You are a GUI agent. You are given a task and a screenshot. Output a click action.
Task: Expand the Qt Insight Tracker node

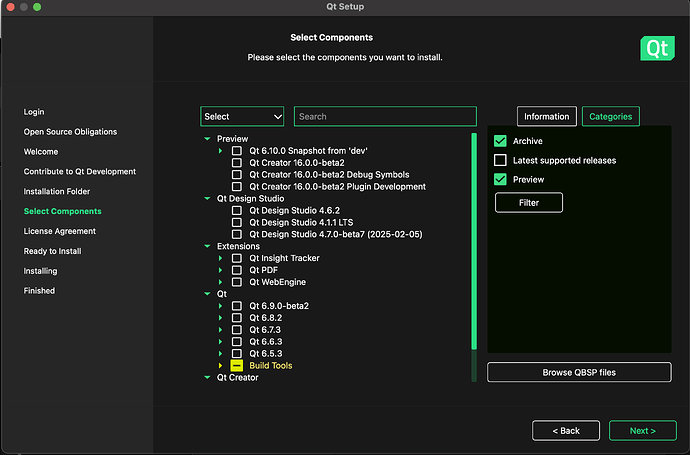(220, 258)
